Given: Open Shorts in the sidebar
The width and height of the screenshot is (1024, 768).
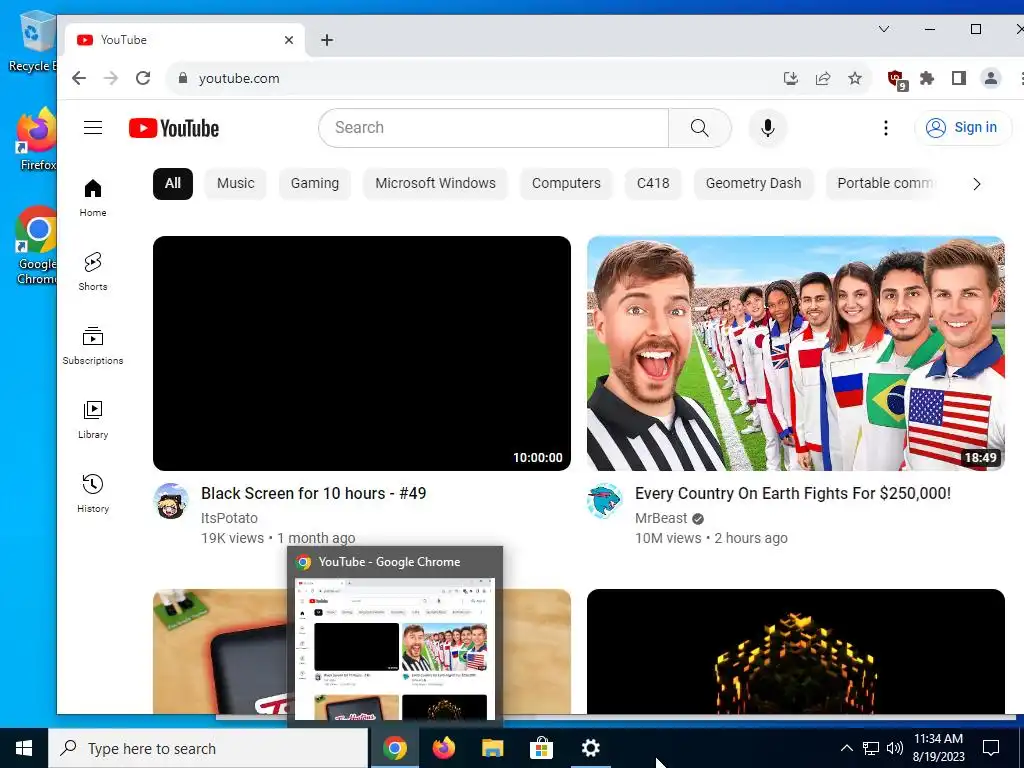Looking at the screenshot, I should (93, 272).
